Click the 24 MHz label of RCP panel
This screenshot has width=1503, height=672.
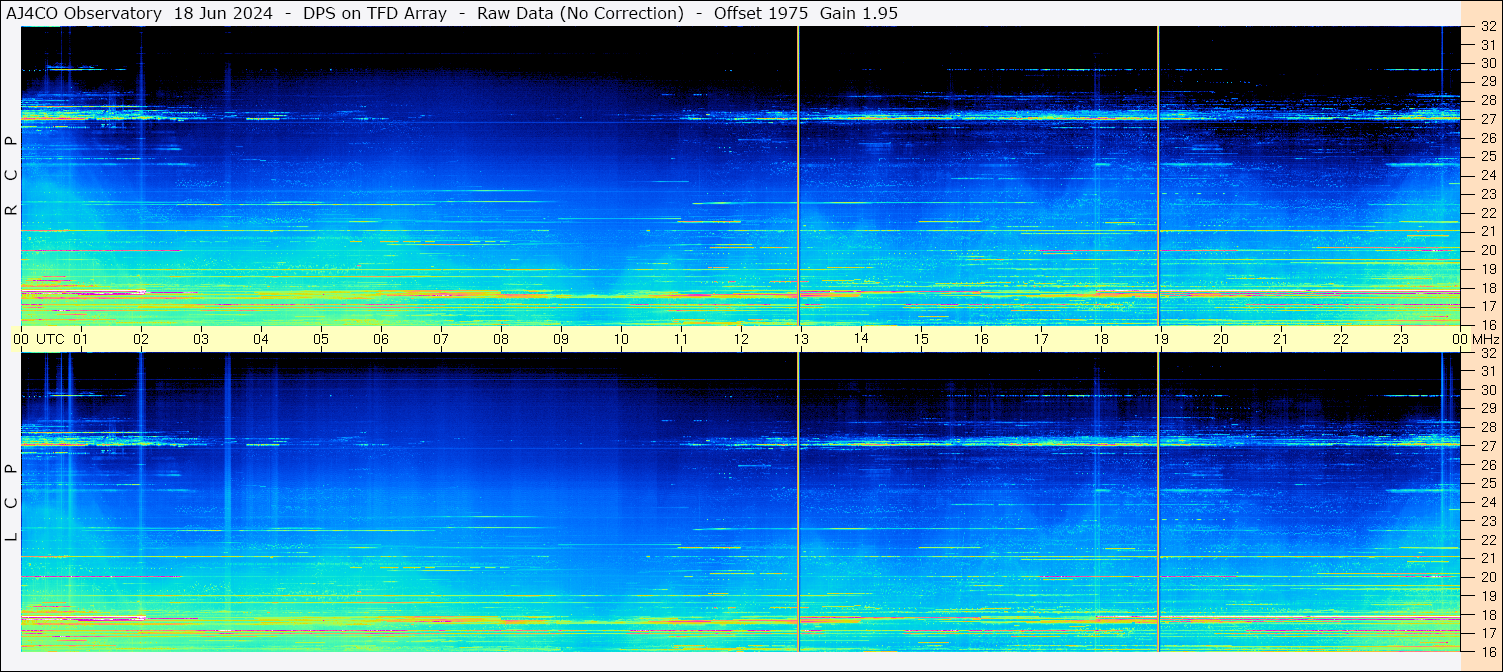coord(1487,176)
